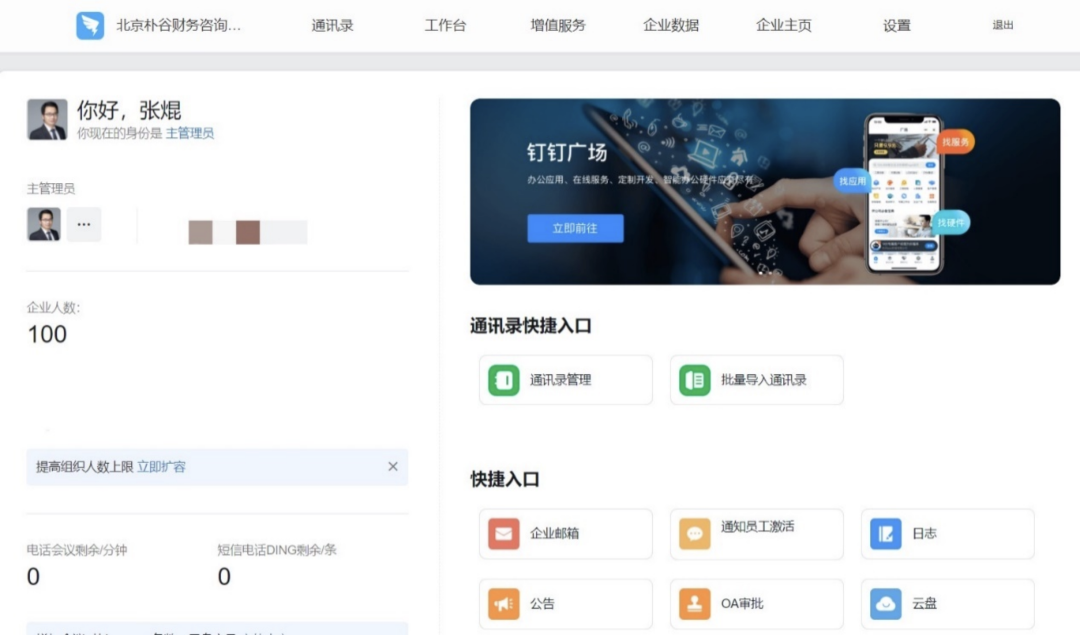
Task: Click the 找应用 bubble on banner
Action: pos(852,181)
